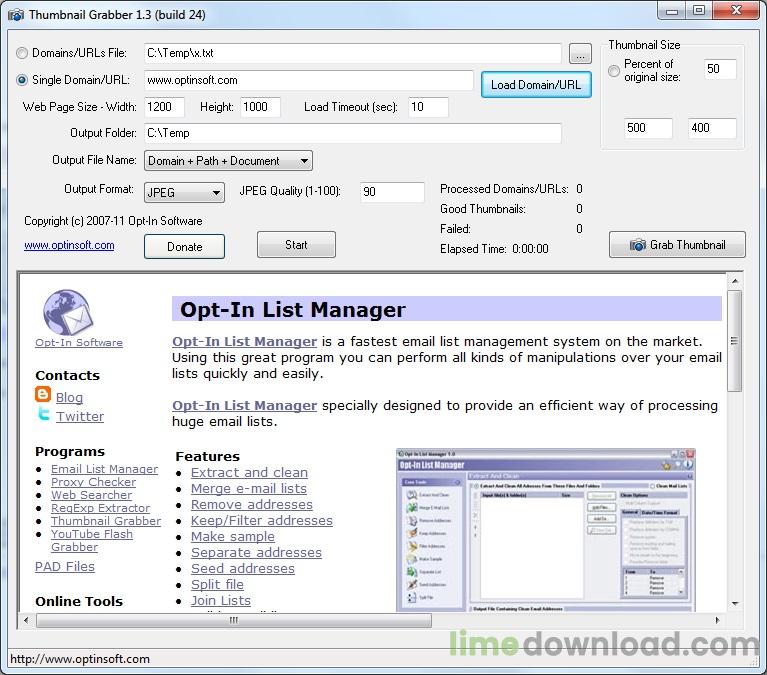
Task: Click the percent size field showing 50
Action: coord(720,68)
